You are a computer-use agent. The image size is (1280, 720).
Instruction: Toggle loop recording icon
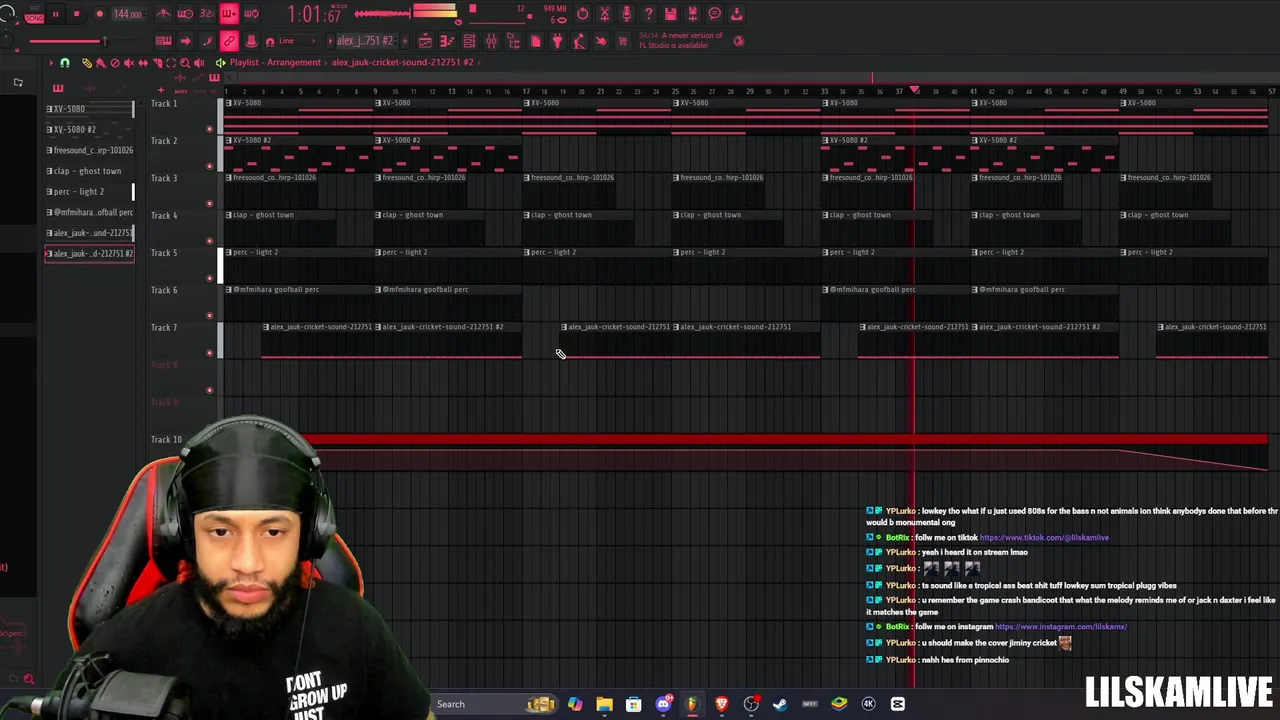point(251,14)
